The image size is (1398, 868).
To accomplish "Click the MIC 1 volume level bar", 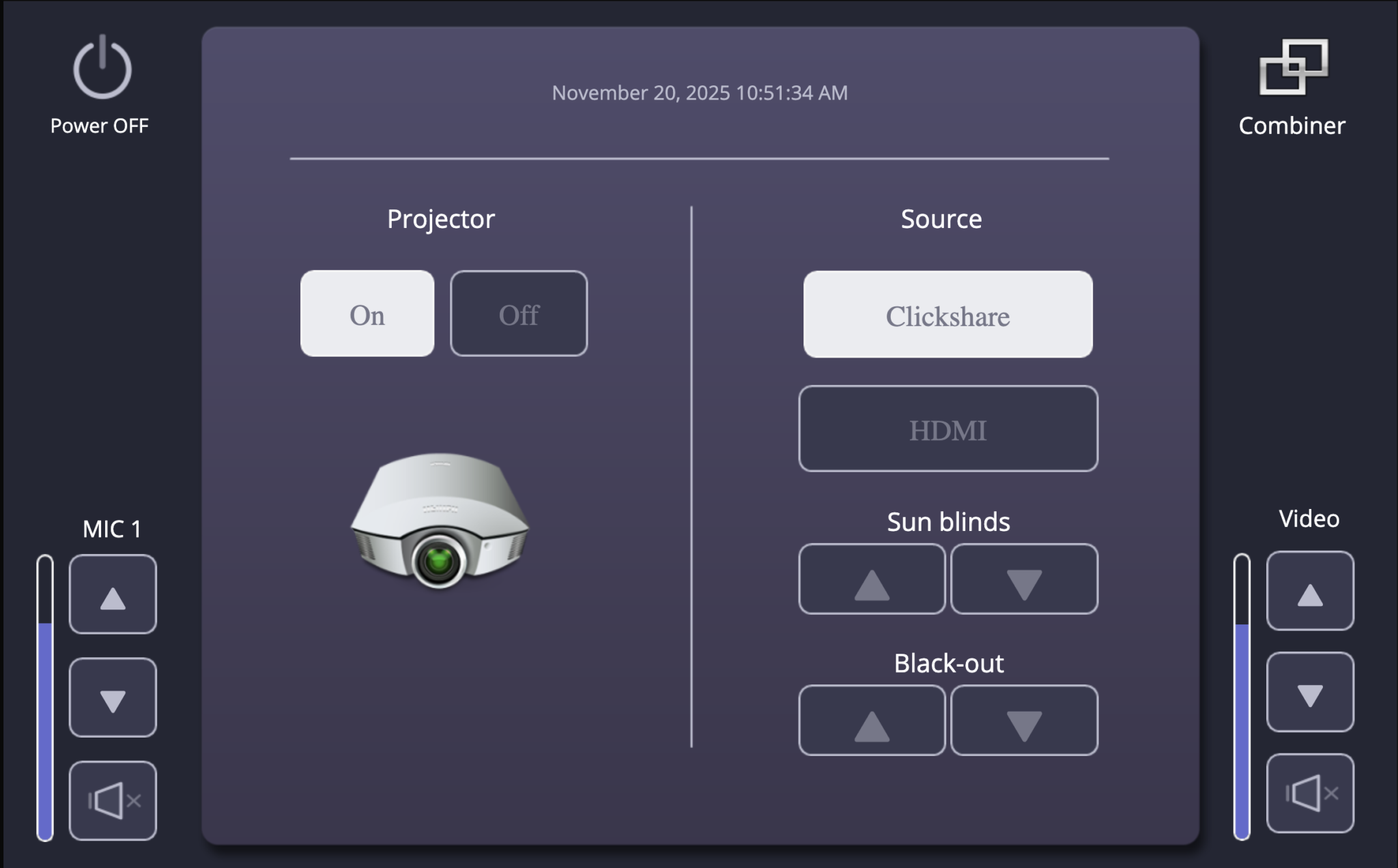I will [x=45, y=697].
